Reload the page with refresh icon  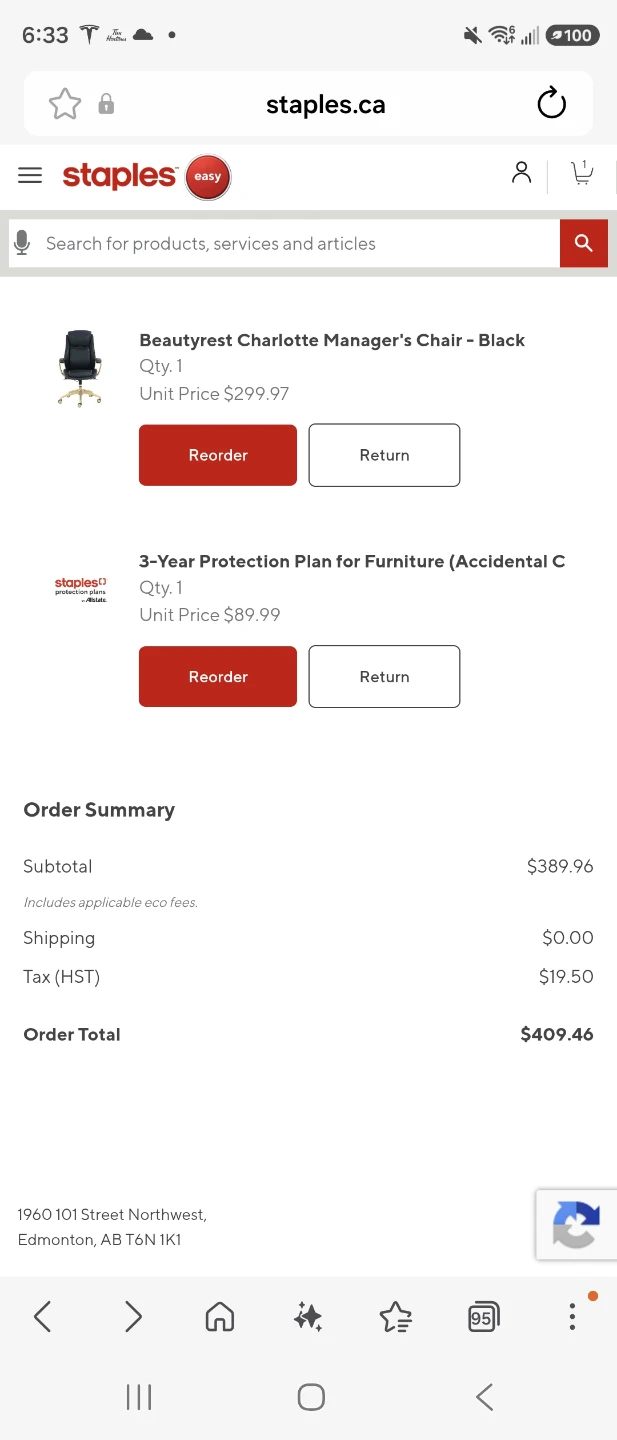pyautogui.click(x=551, y=104)
